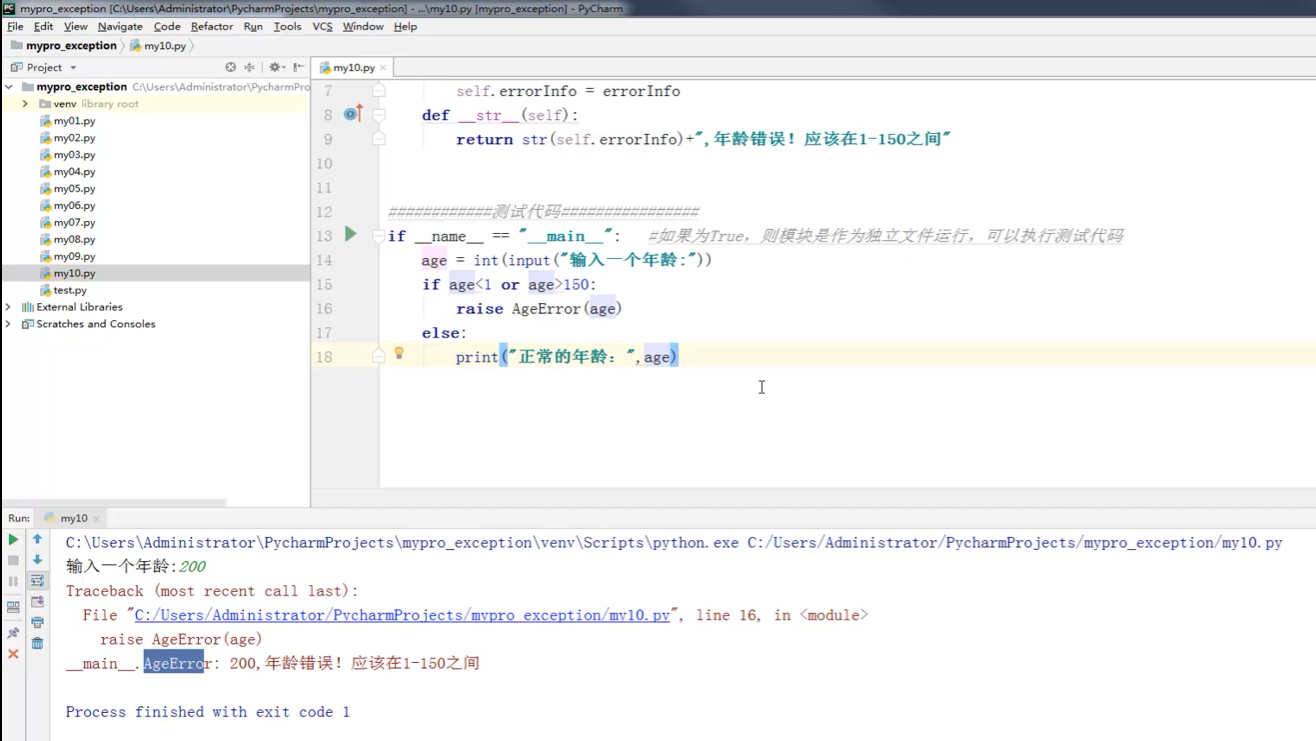
Task: Clear console output with trash icon
Action: [38, 644]
